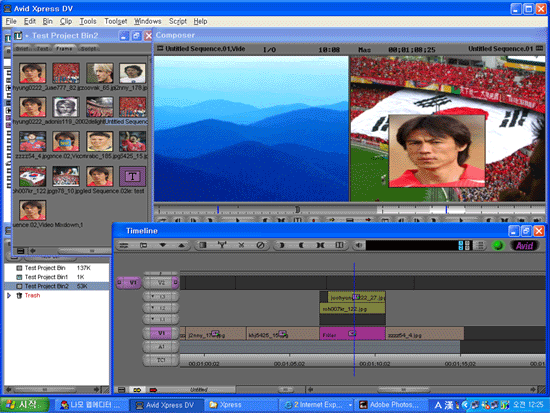
Task: Select zzzz54_4.jpg clip in timeline
Action: click(425, 334)
